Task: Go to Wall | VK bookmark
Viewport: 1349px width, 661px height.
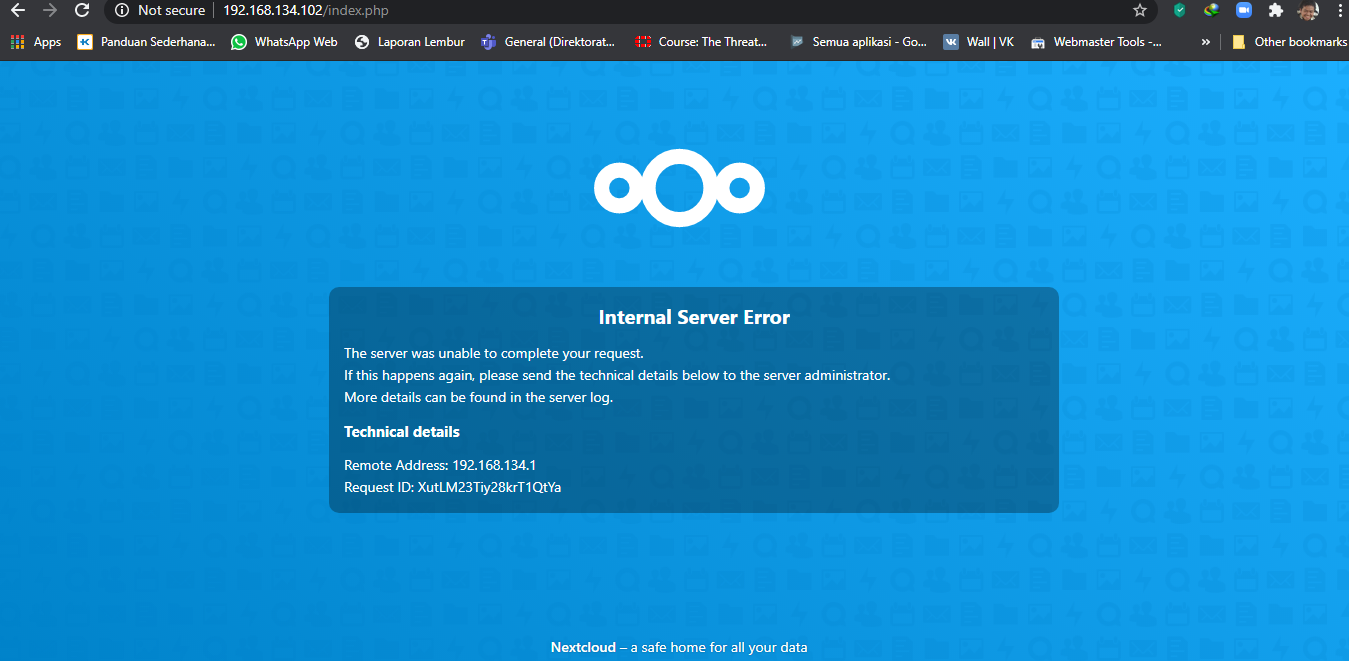Action: (979, 42)
